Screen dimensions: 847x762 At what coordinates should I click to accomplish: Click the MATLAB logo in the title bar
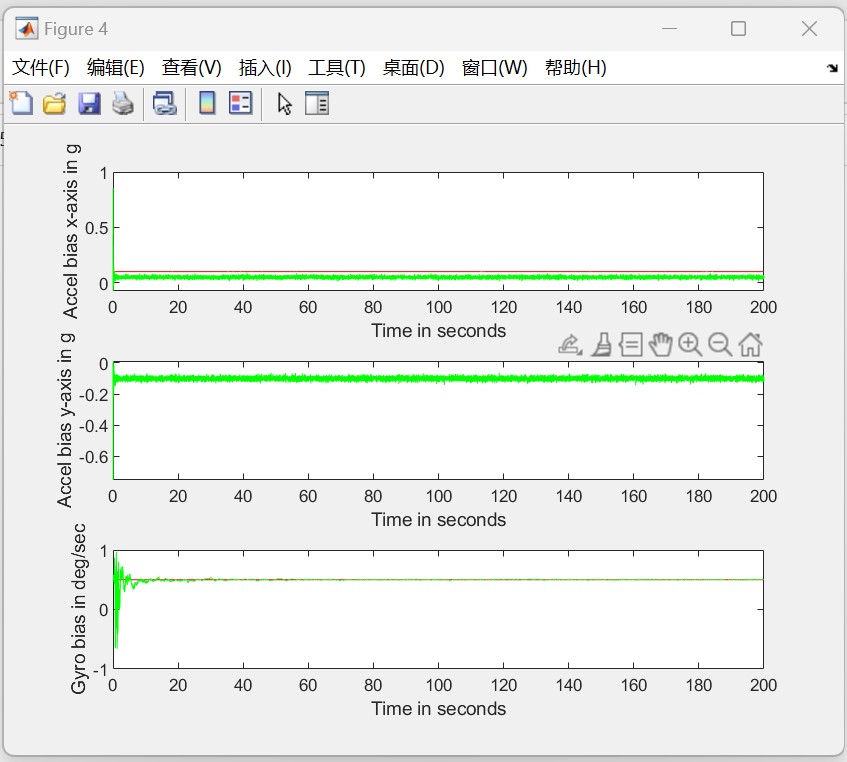coord(26,29)
